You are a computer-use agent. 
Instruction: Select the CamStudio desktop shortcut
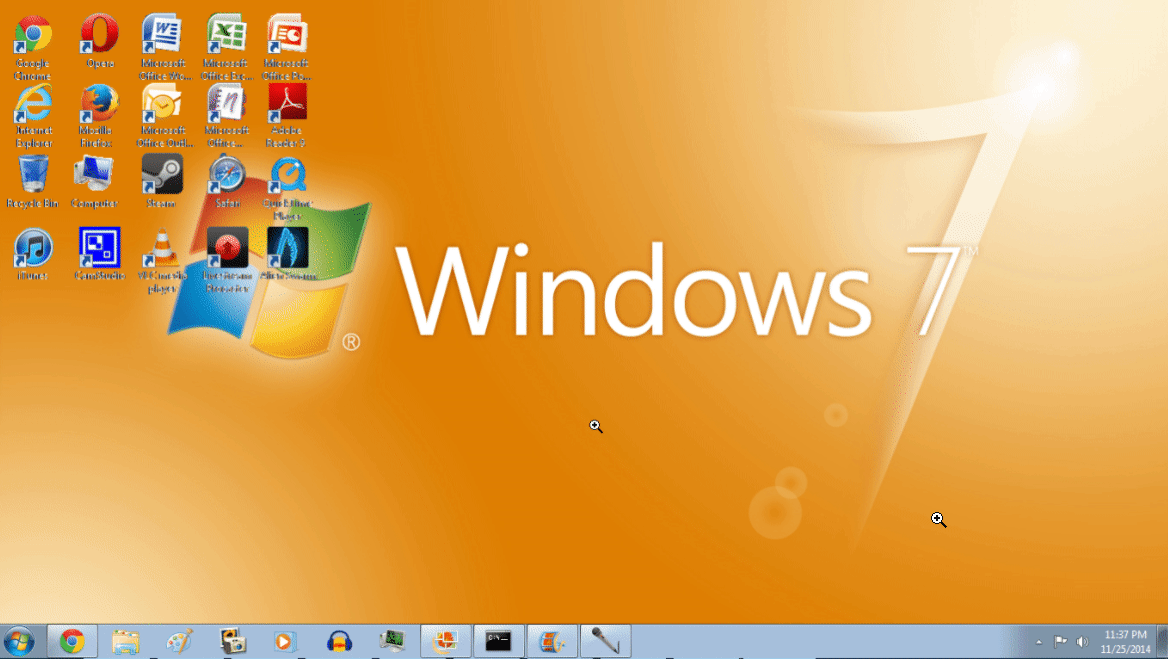pos(99,254)
